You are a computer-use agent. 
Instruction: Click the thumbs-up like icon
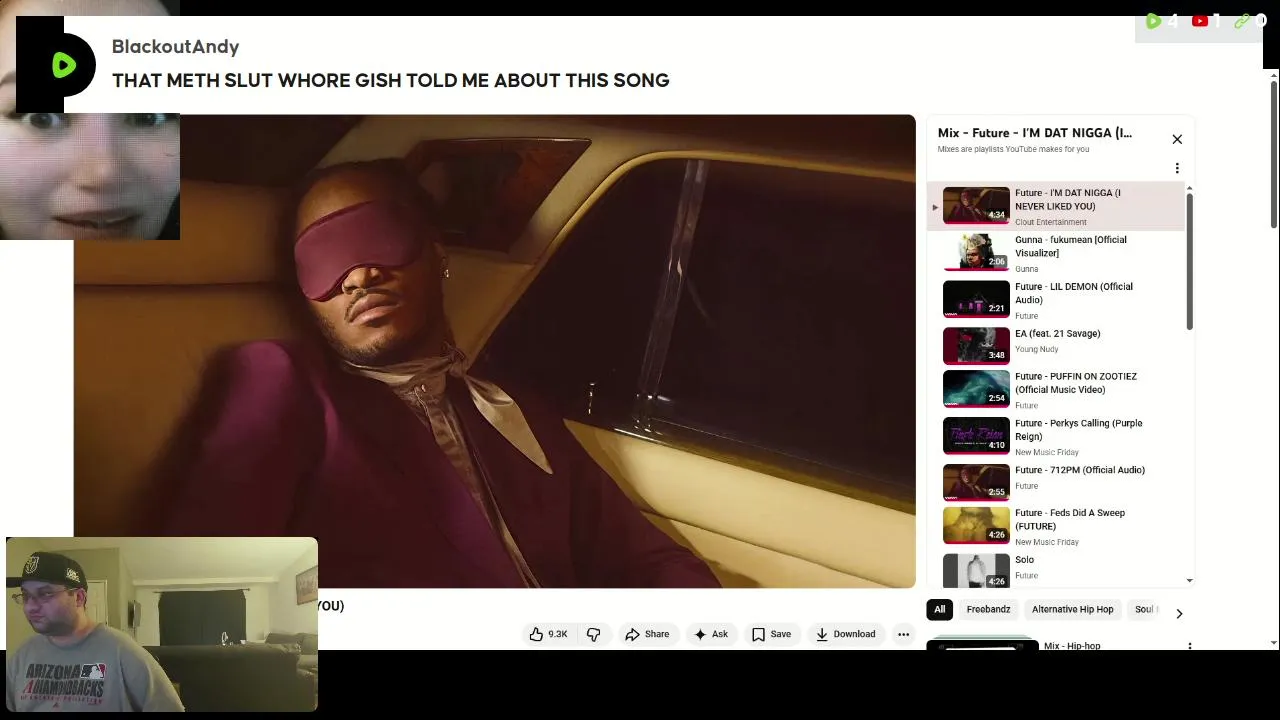537,634
